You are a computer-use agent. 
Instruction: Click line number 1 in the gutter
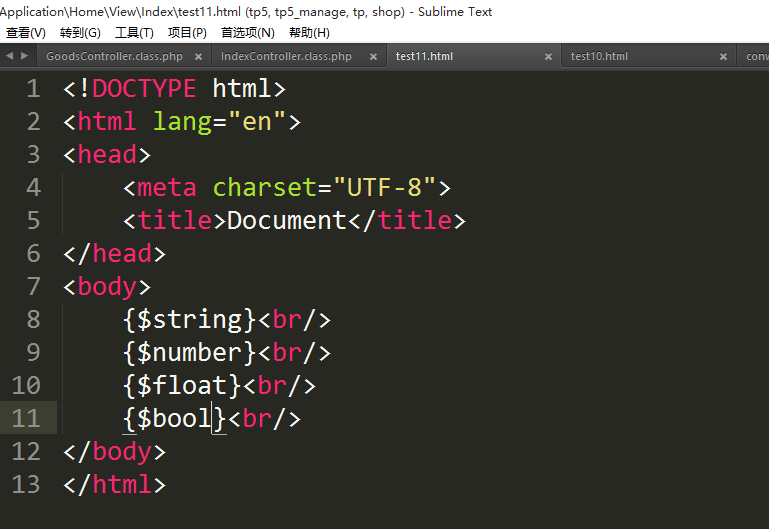point(33,89)
